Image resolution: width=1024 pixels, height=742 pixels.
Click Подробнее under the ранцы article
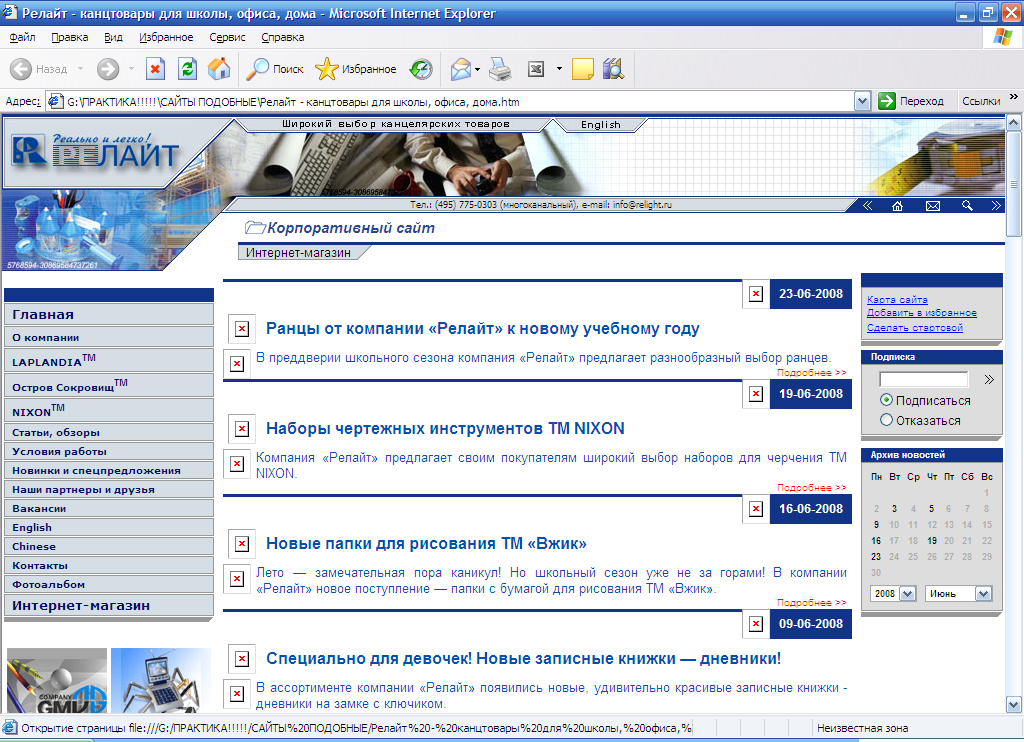(x=811, y=372)
